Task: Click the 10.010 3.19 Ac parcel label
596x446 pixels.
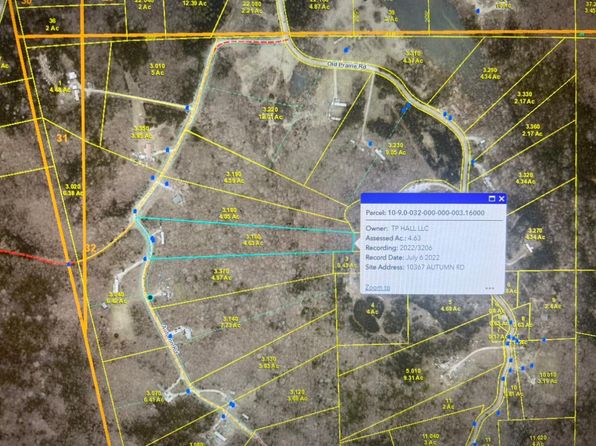Action: click(548, 377)
